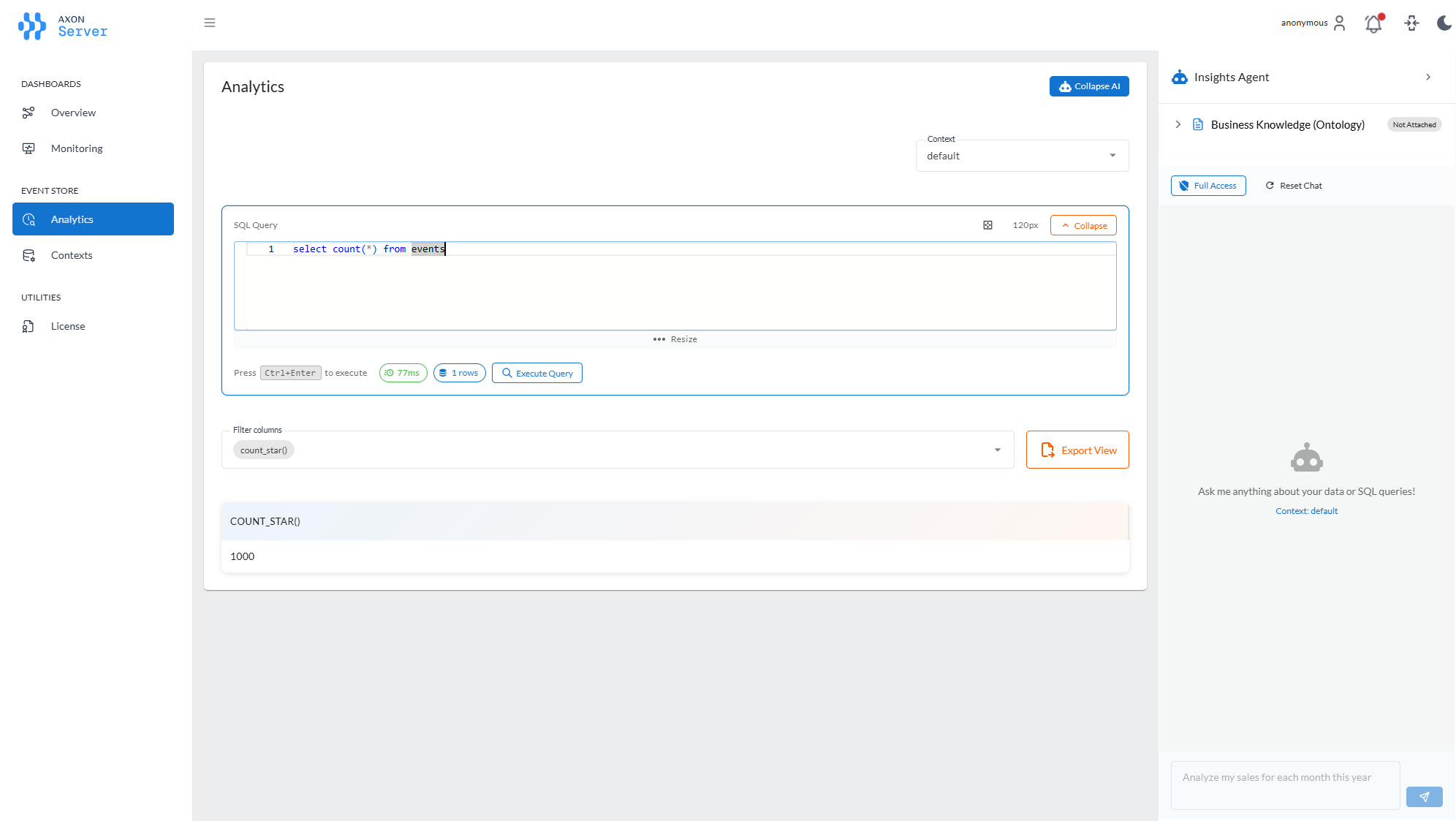Click Export View to download results
The width and height of the screenshot is (1456, 821).
[1077, 450]
